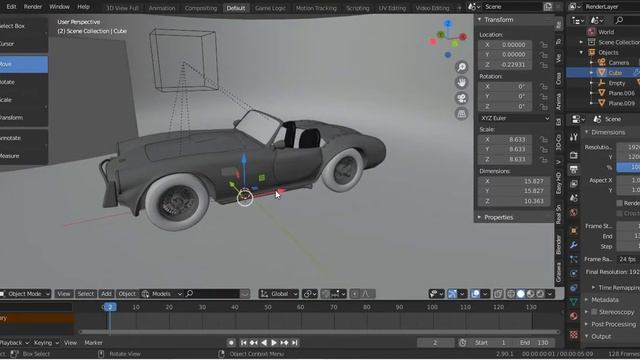The image size is (640, 360).
Task: Switch to wireframe viewport shading
Action: (x=511, y=294)
